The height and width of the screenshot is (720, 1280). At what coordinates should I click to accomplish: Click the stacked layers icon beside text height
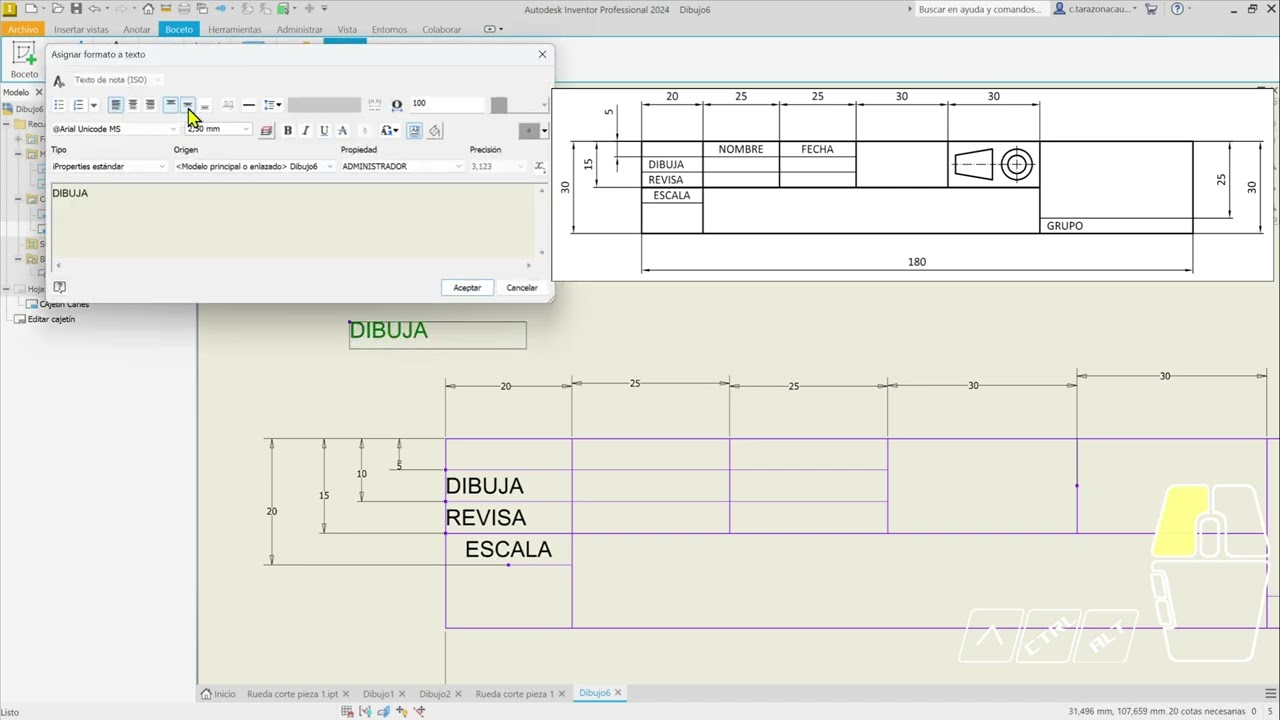[x=266, y=130]
